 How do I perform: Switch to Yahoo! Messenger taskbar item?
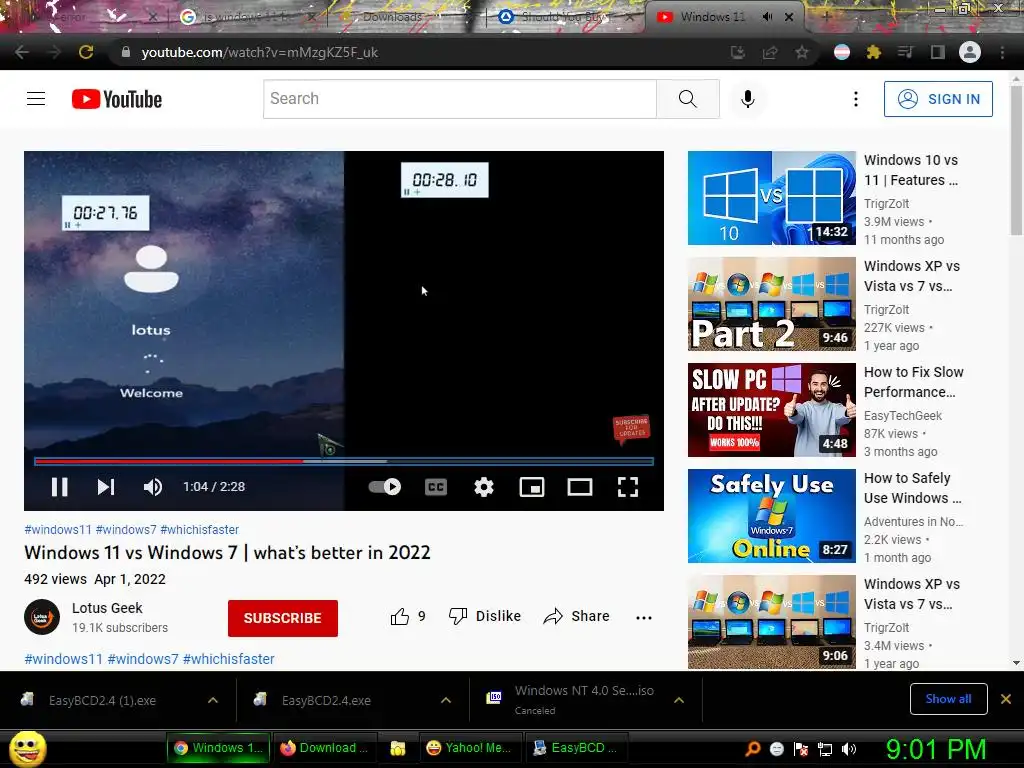pyautogui.click(x=468, y=748)
